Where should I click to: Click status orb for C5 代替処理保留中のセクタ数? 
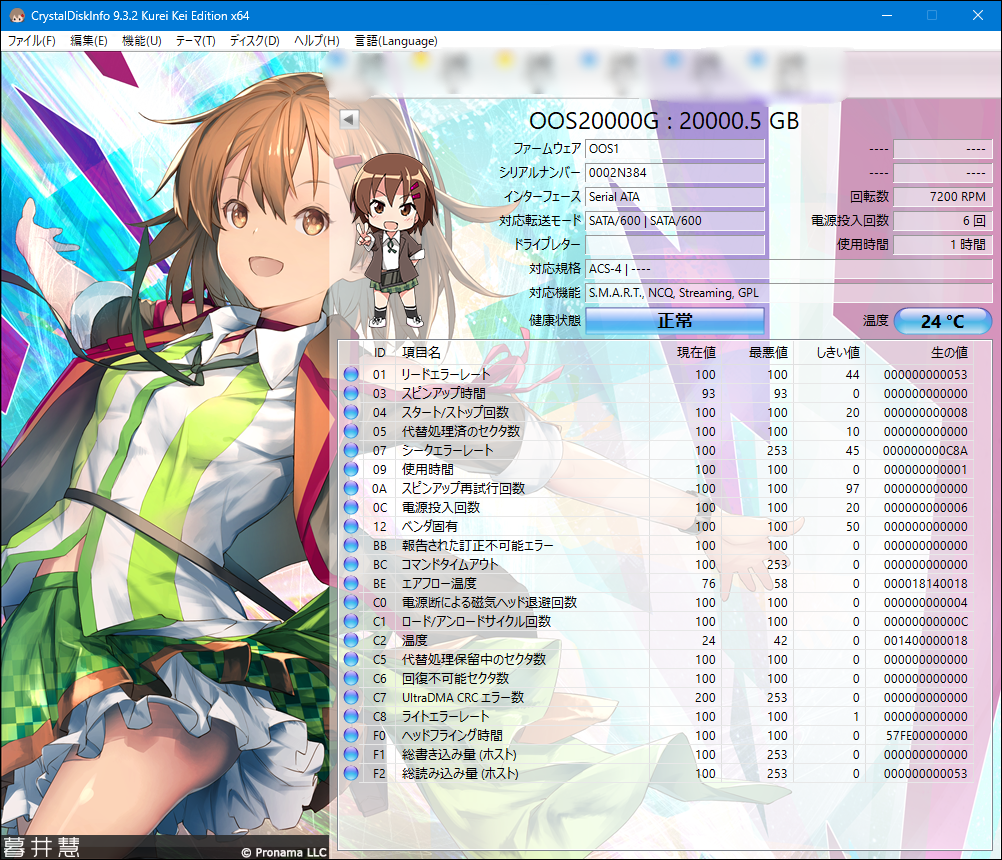[x=351, y=659]
